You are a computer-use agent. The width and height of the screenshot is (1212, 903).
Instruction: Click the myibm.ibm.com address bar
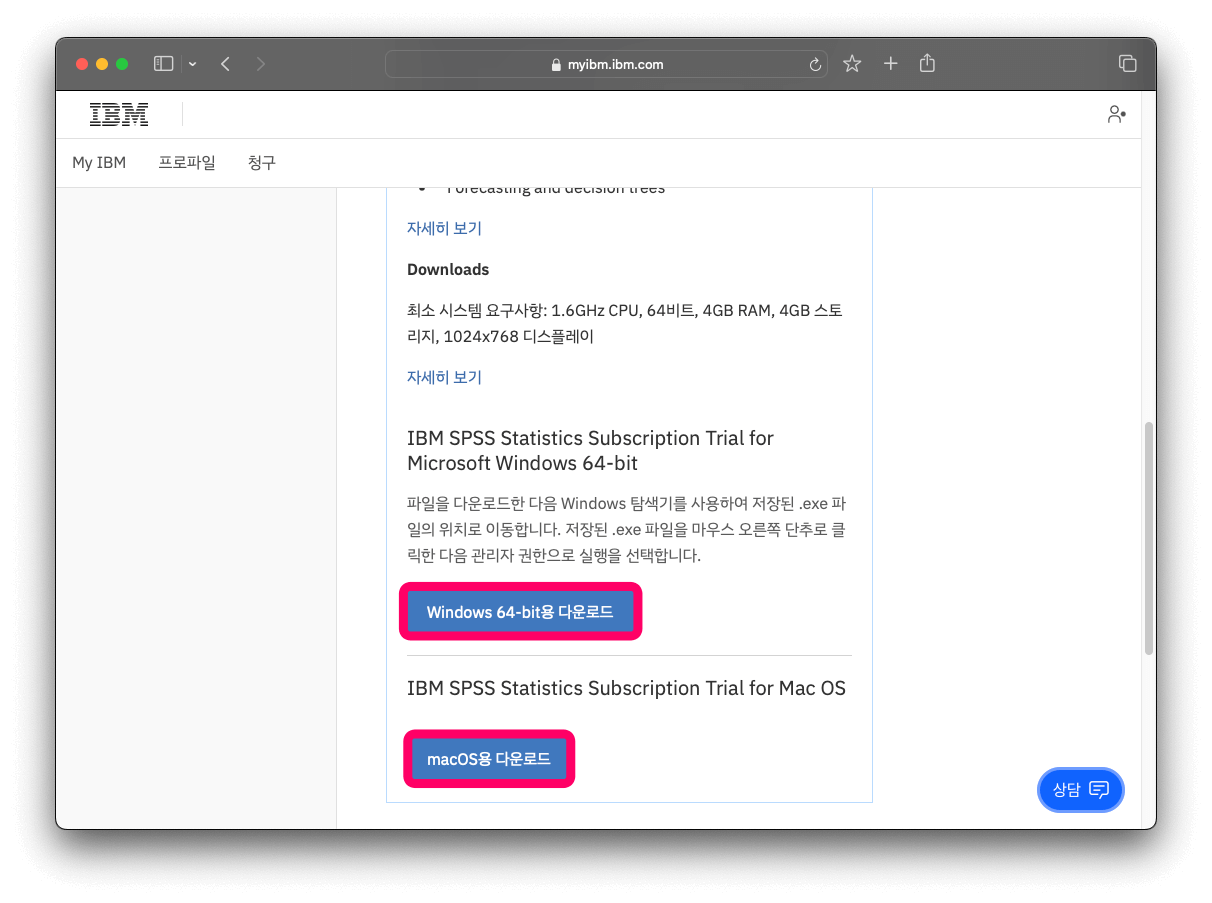click(x=608, y=64)
